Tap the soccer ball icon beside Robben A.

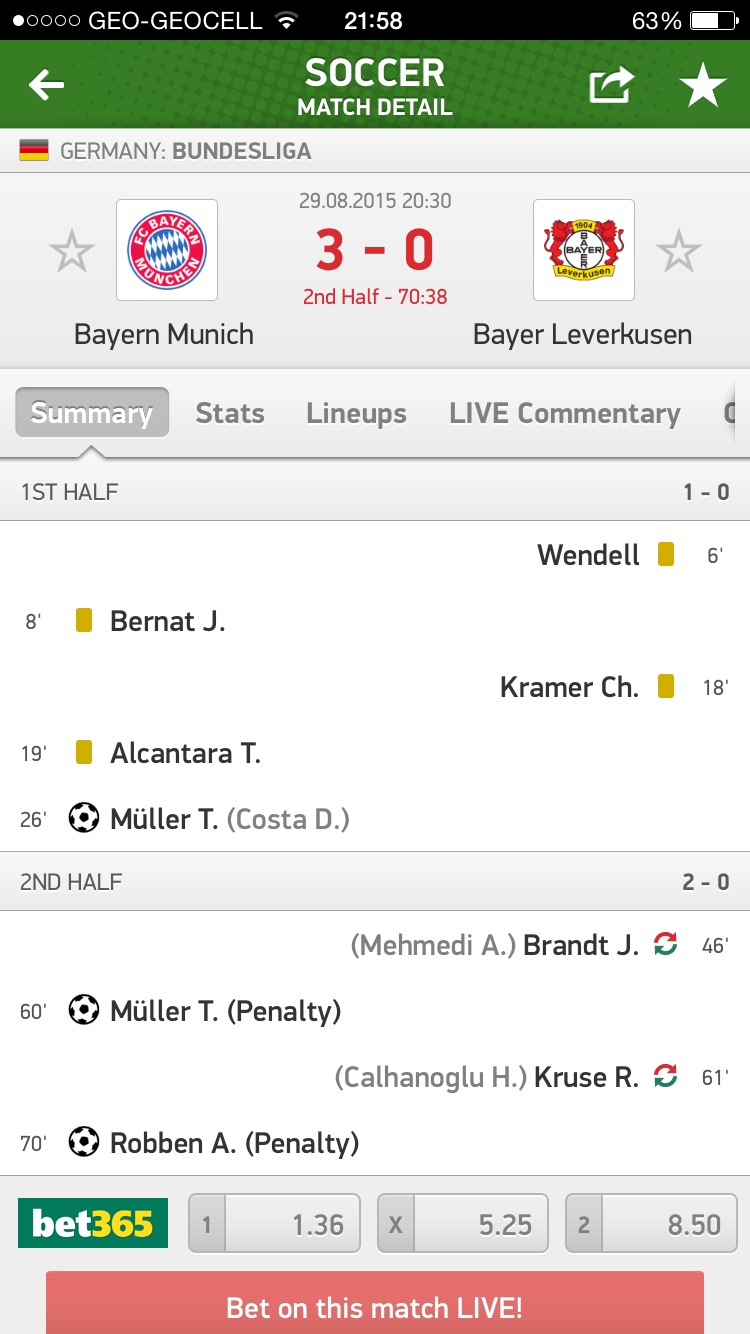84,1142
